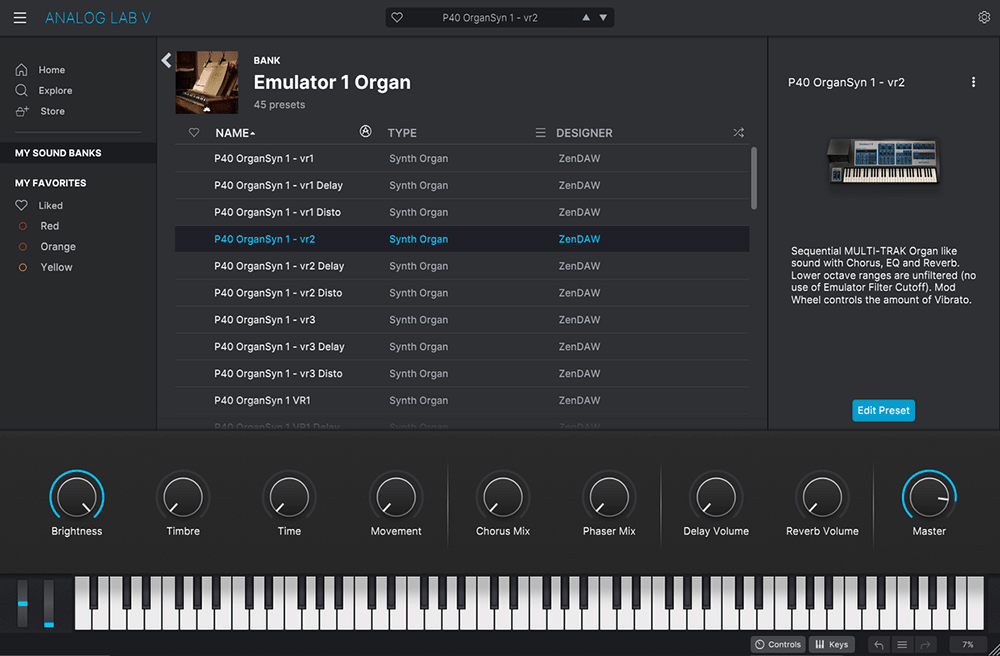This screenshot has width=1000, height=656.
Task: Click the preset list vertical scrollbar
Action: click(754, 178)
